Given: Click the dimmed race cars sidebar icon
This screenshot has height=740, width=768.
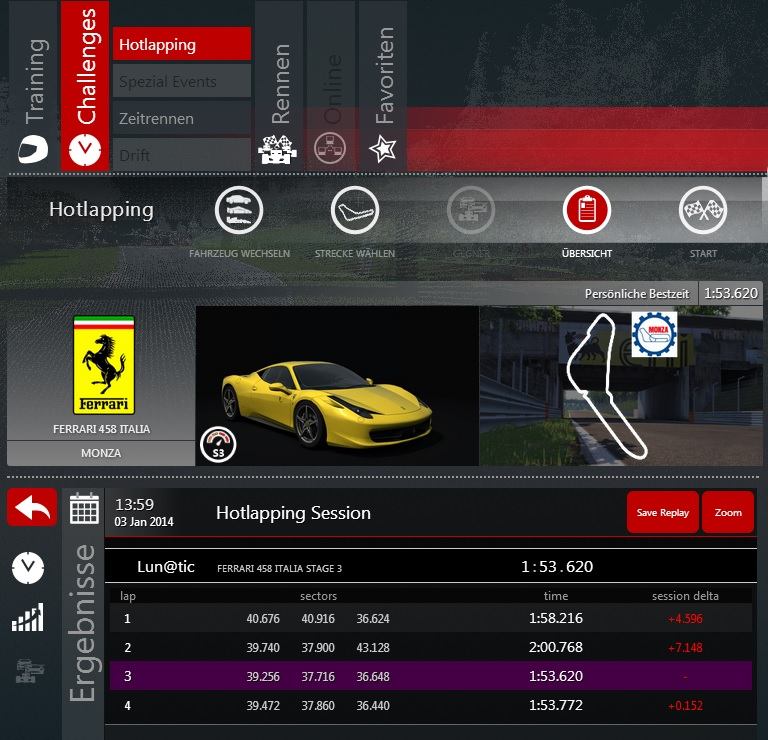Looking at the screenshot, I should click(29, 670).
